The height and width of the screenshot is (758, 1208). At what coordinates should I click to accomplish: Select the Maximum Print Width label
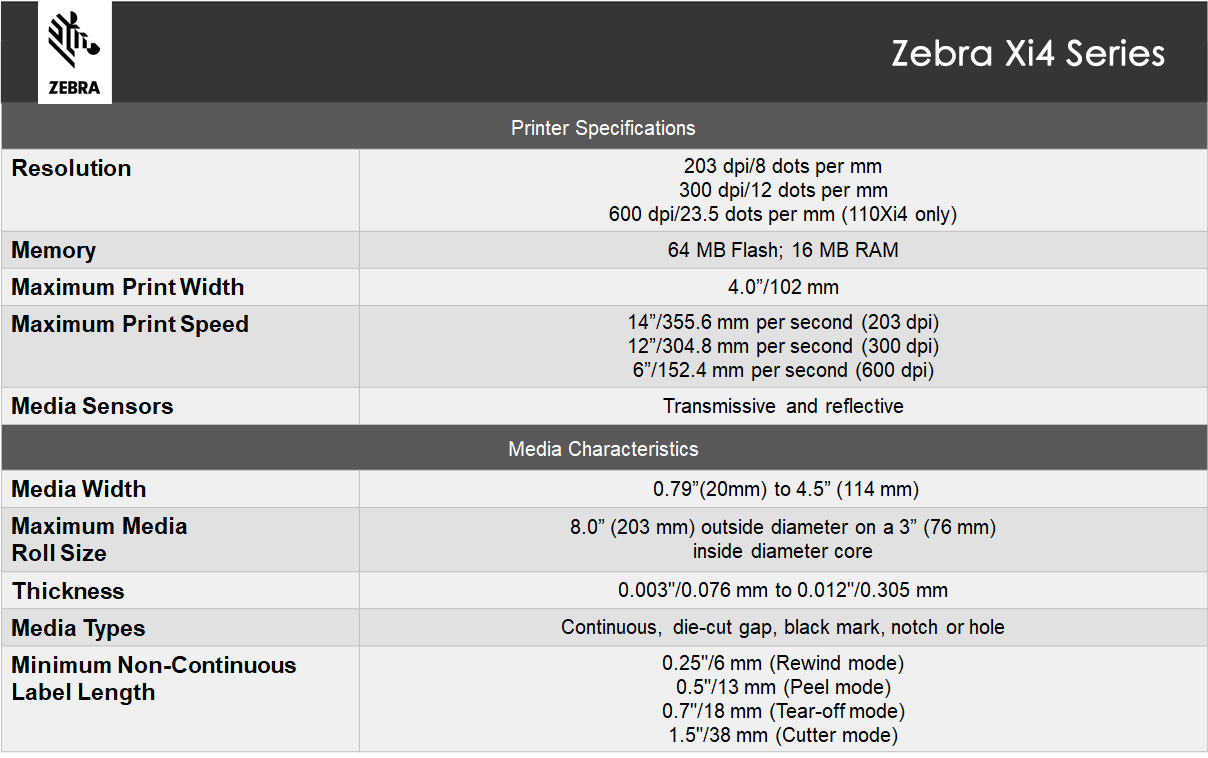pos(128,288)
